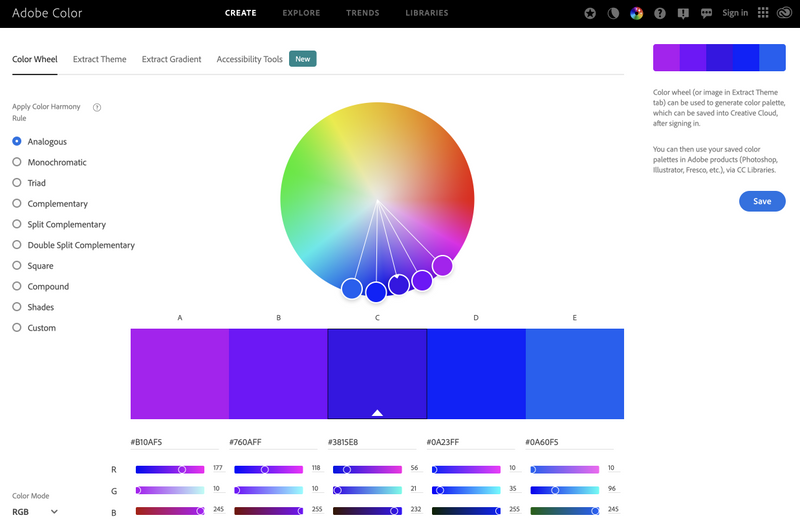Click the hex field #B10AF5

tap(174, 442)
